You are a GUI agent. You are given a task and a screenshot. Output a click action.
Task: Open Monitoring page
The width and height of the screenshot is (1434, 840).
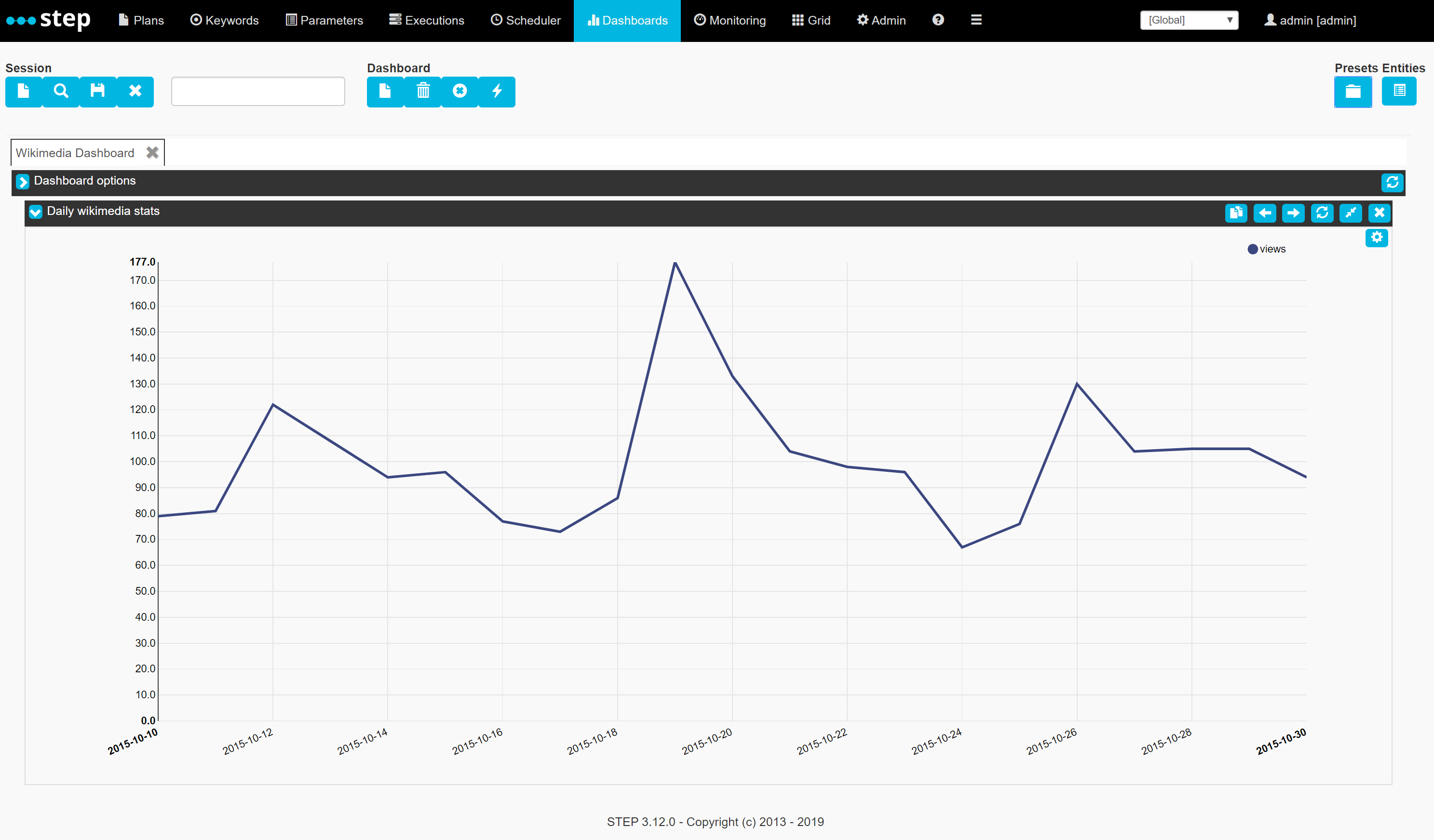[x=730, y=20]
